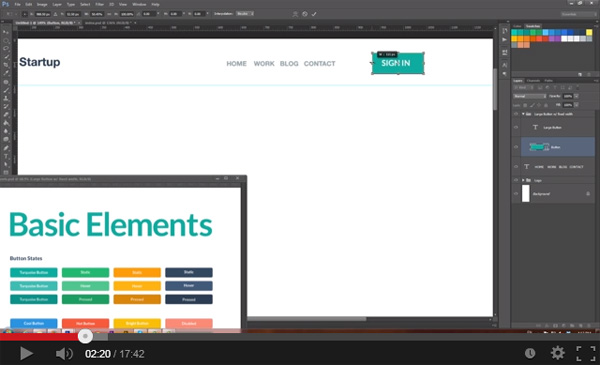The height and width of the screenshot is (365, 600).
Task: Open the Fill value dropdown arrow
Action: pos(576,105)
